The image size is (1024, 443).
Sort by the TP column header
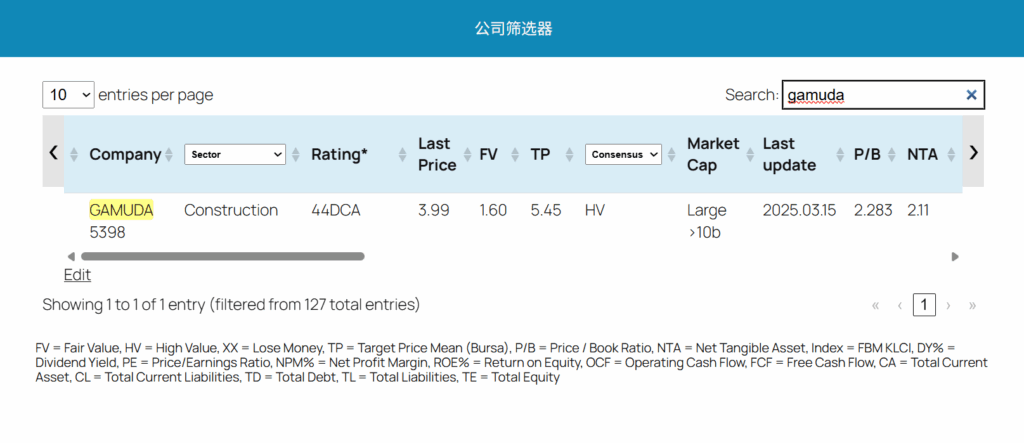pyautogui.click(x=540, y=154)
